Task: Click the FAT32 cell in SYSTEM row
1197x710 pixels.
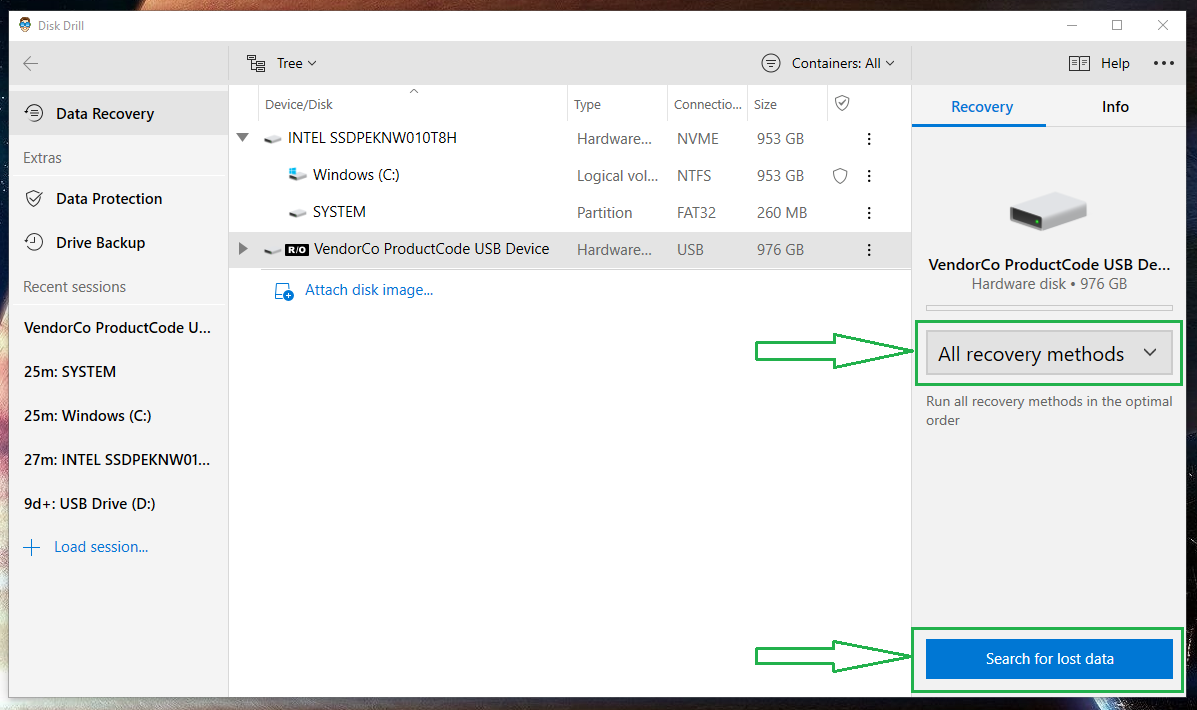Action: [696, 213]
